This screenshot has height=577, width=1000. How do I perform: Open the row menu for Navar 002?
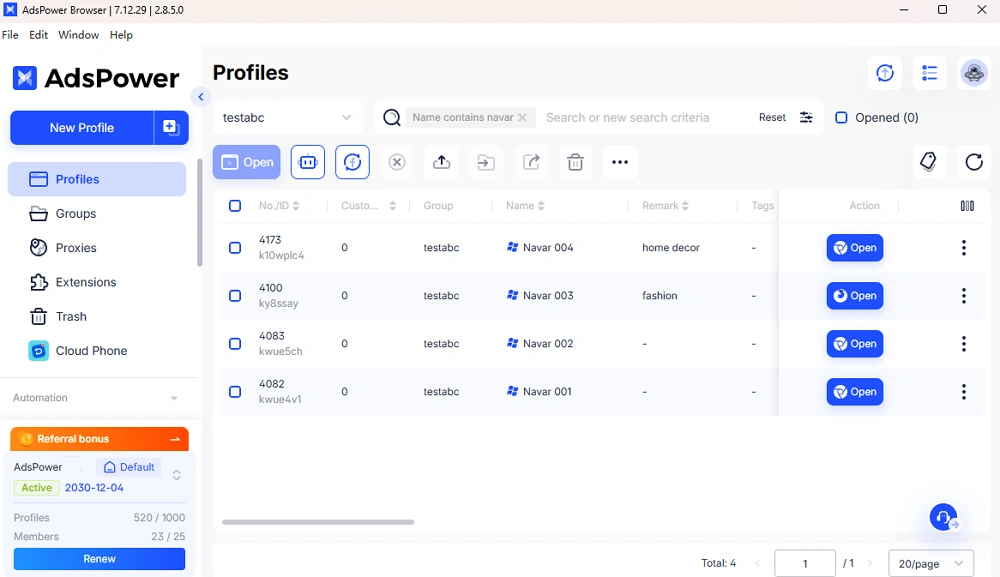(x=964, y=344)
